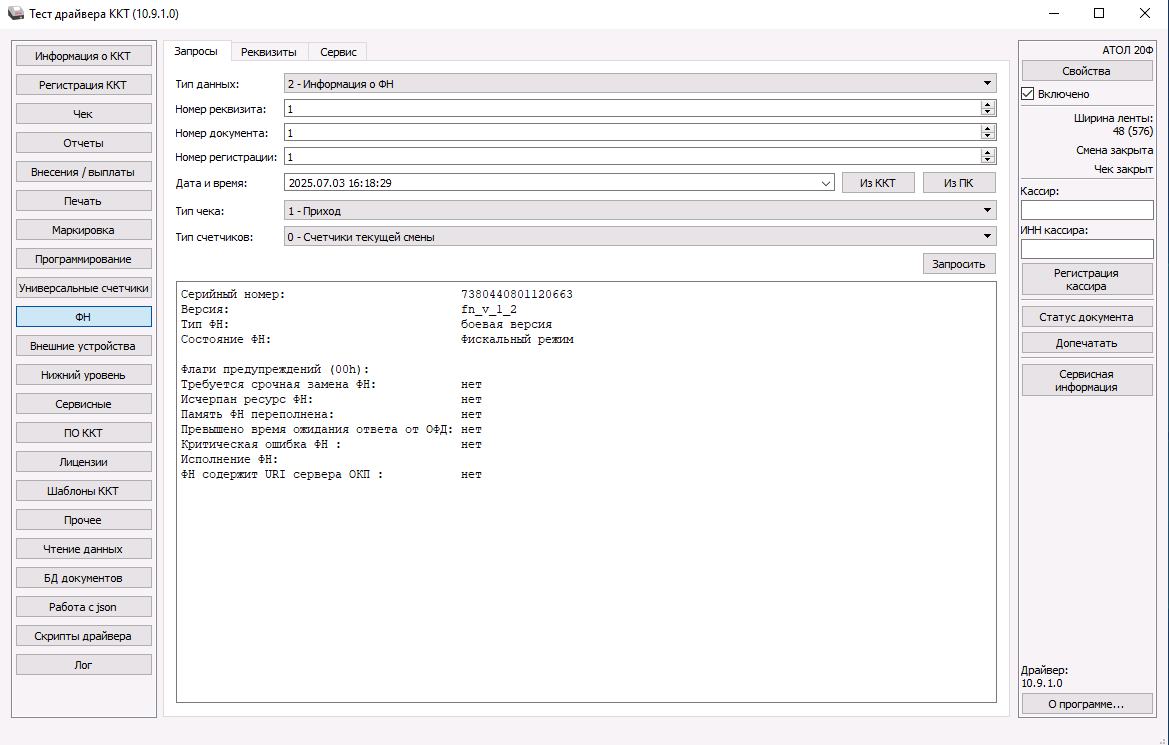Open the Лицензии section
The width and height of the screenshot is (1169, 745).
pos(84,462)
